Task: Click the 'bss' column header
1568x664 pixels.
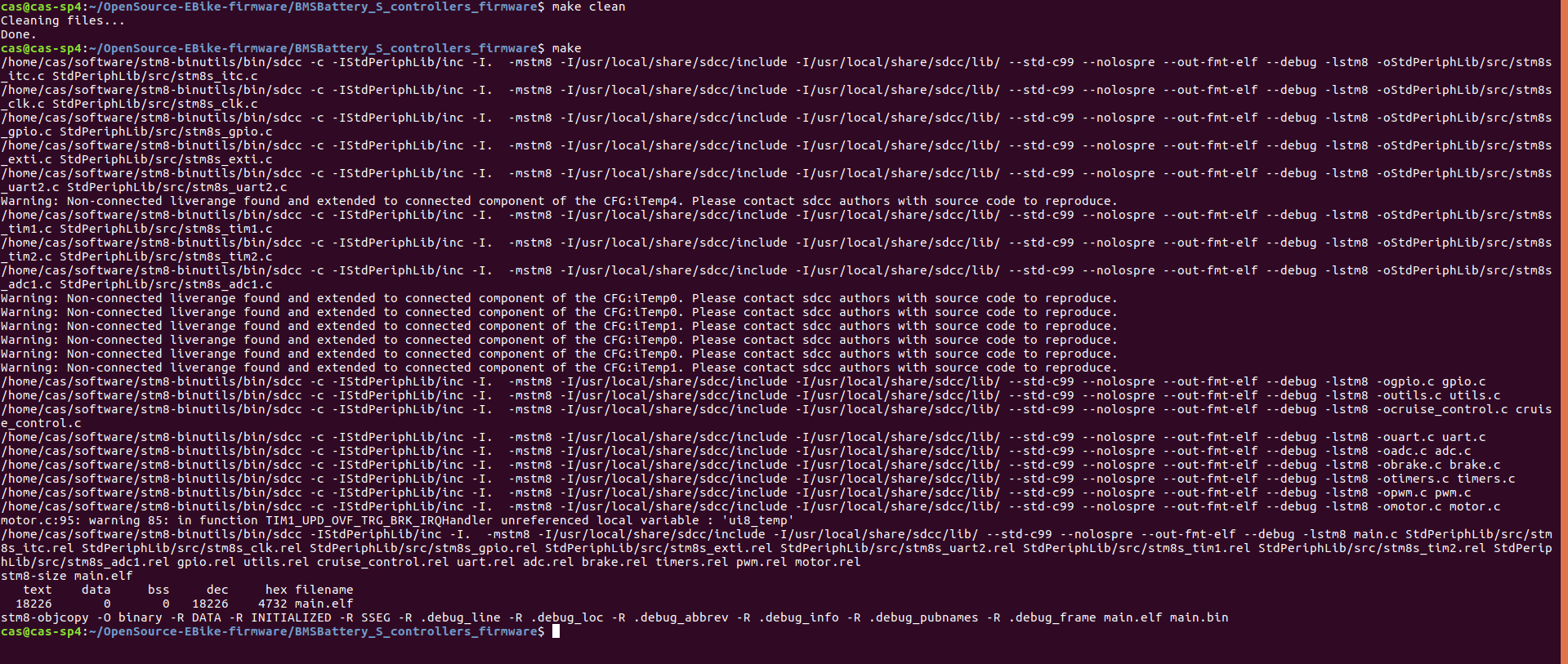Action: [x=159, y=590]
